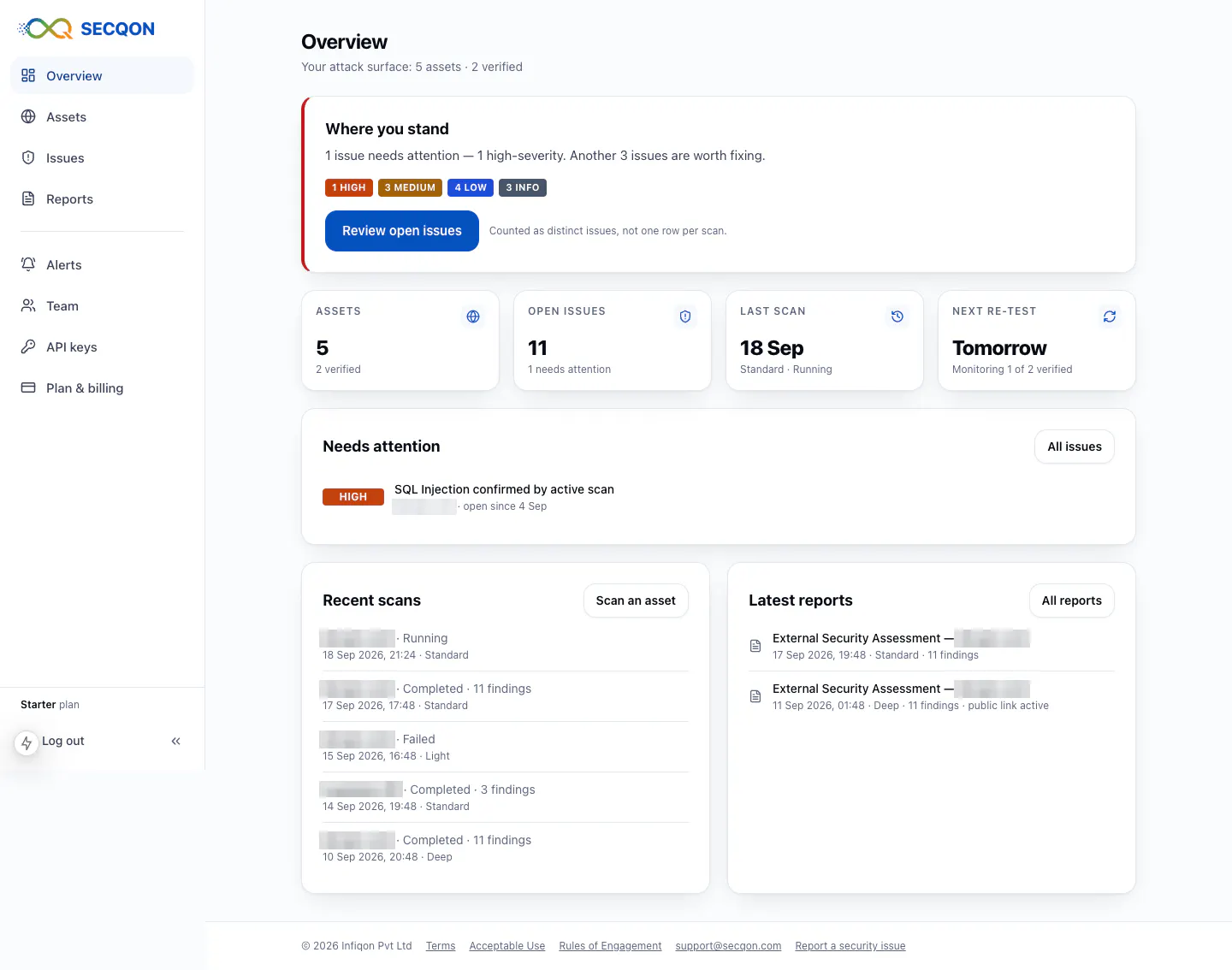Click the 3 MEDIUM severity badge

coord(410,187)
